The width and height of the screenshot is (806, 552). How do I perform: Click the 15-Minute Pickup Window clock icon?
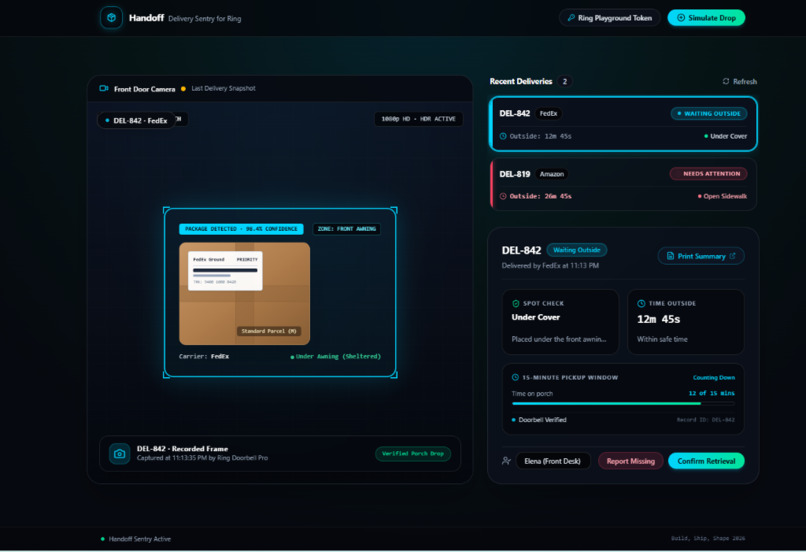point(515,377)
